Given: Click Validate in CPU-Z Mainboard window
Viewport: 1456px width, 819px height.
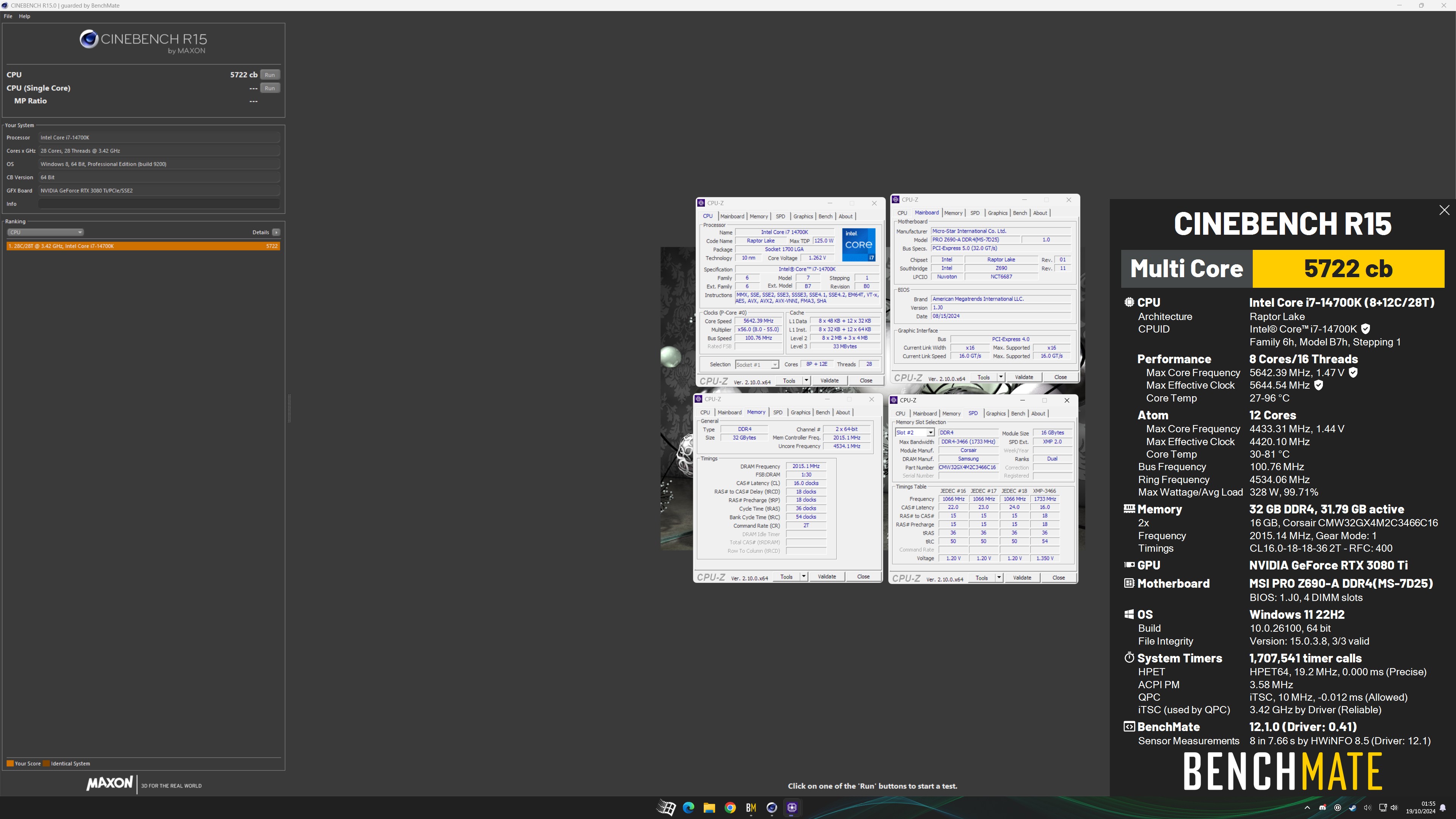Looking at the screenshot, I should (x=1024, y=377).
